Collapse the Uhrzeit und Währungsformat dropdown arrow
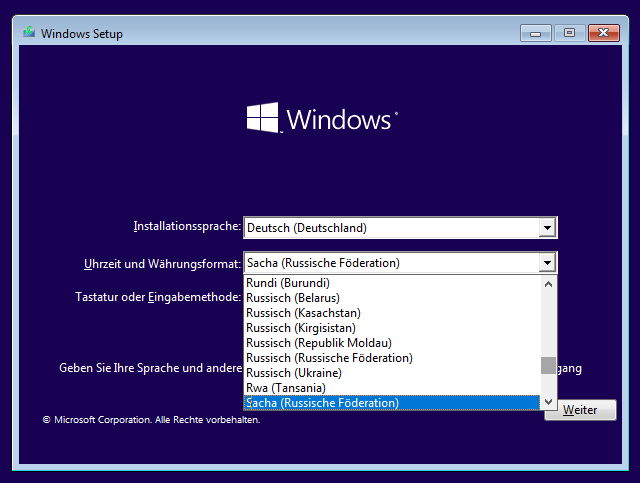Screen dimensions: 640x483 click(x=547, y=263)
